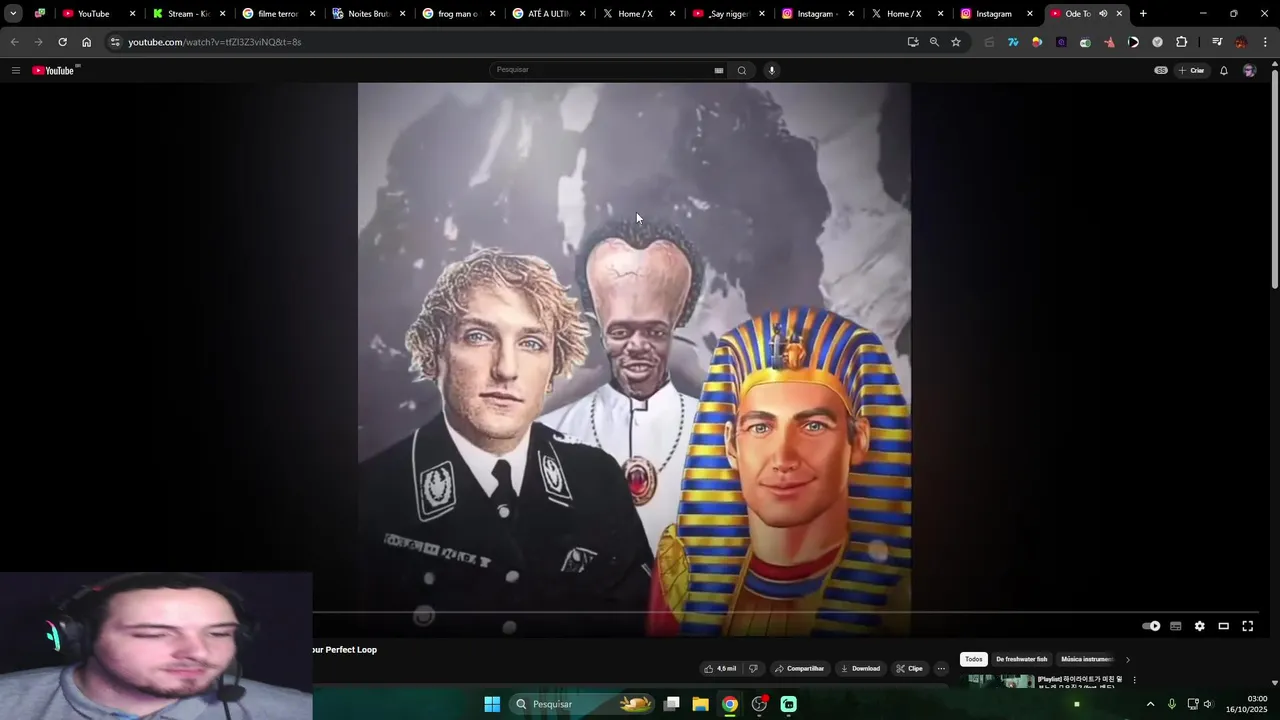The height and width of the screenshot is (720, 1280).
Task: Open Windows Start menu
Action: tap(492, 704)
